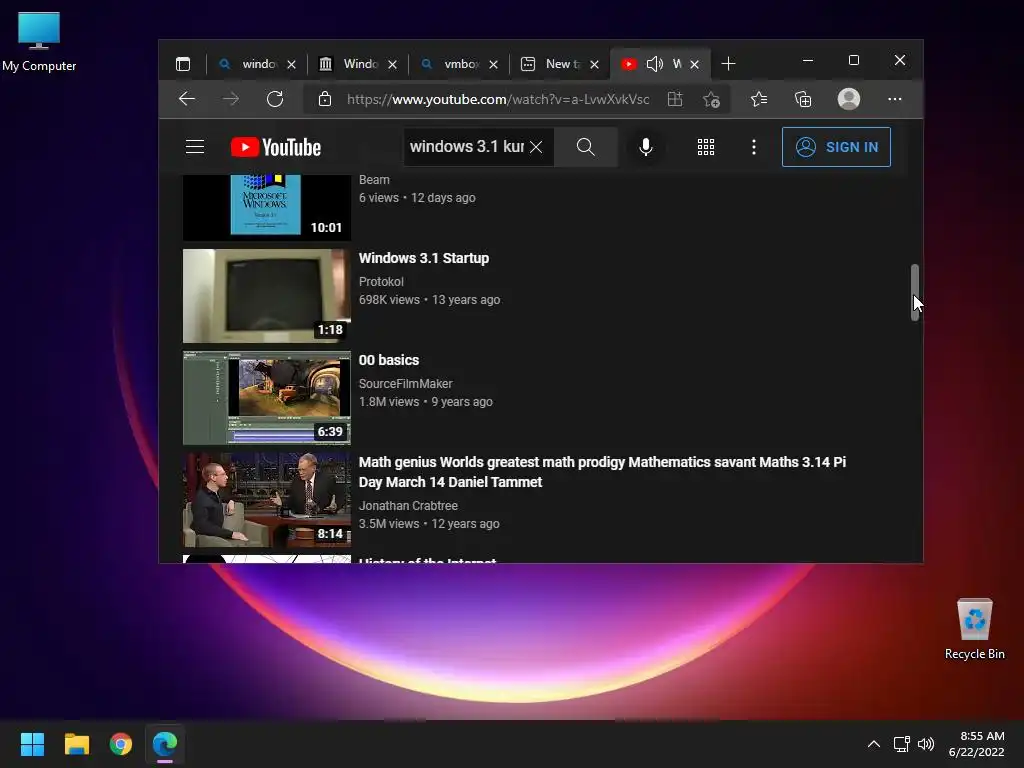The width and height of the screenshot is (1024, 768).
Task: Open the SourceFilmMaker channel link
Action: pyautogui.click(x=406, y=383)
